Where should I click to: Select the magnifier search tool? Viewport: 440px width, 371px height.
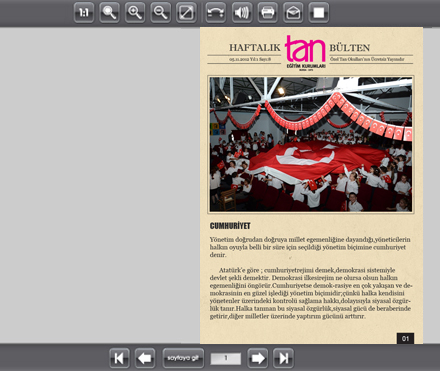[x=109, y=13]
